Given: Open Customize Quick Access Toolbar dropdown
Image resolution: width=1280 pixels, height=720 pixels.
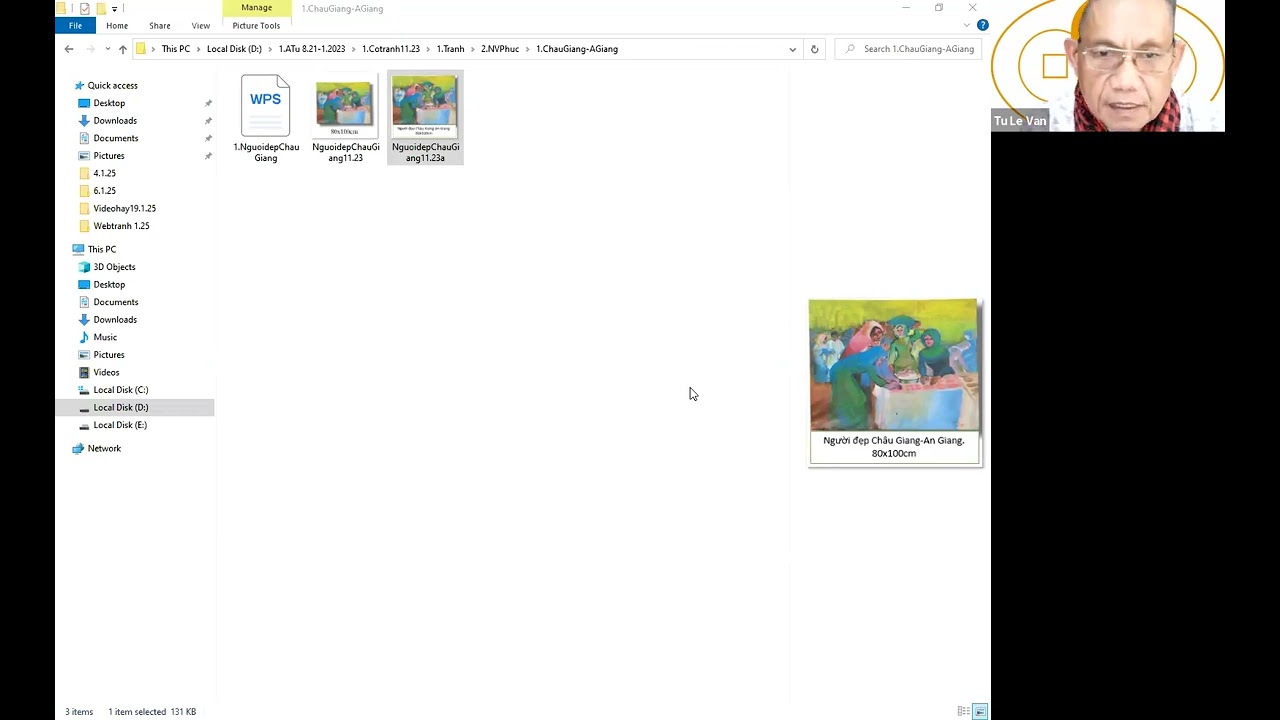Looking at the screenshot, I should (114, 9).
